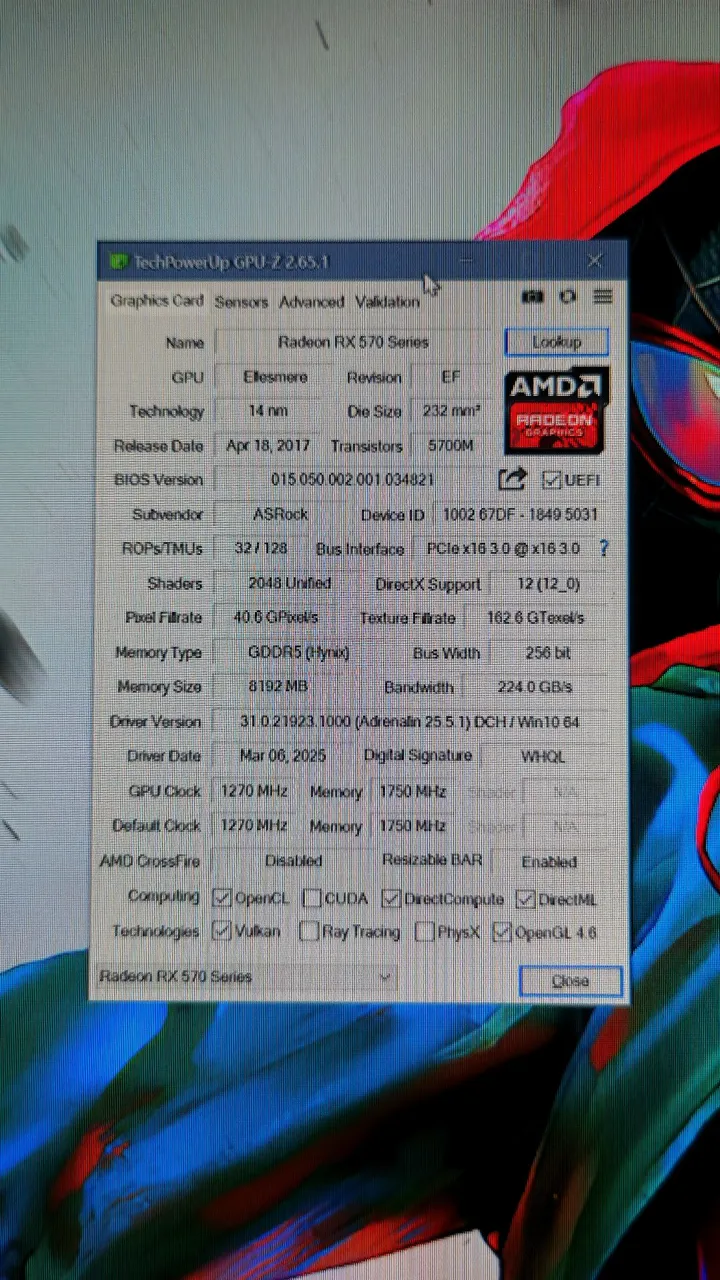This screenshot has height=1280, width=720.
Task: Switch to the Validation tab
Action: pyautogui.click(x=387, y=301)
